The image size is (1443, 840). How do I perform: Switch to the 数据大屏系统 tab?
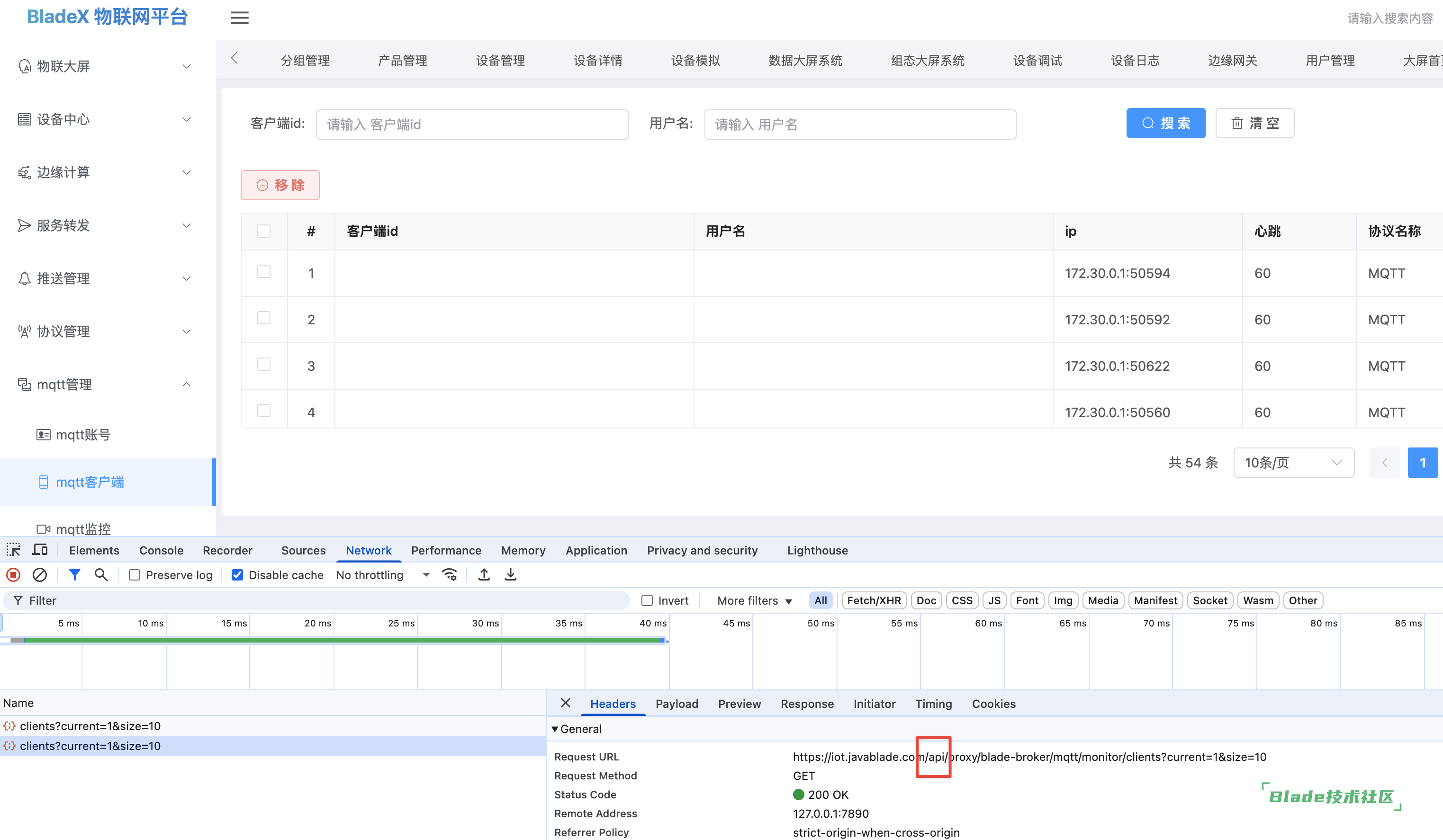tap(805, 61)
